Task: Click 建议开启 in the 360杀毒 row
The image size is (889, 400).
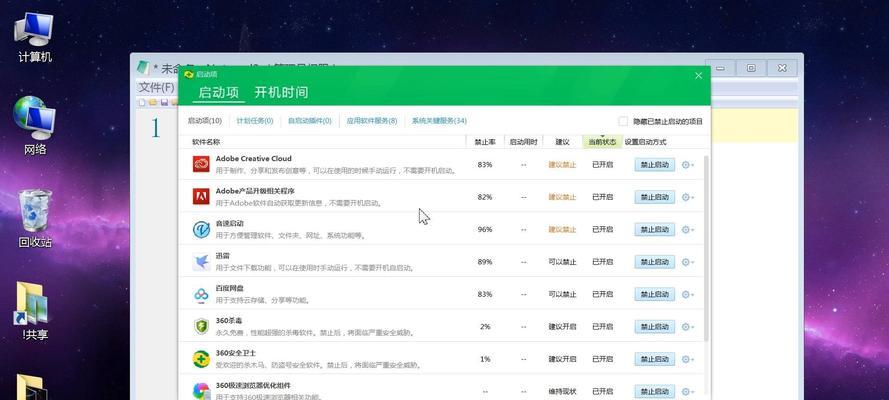Action: click(562, 327)
